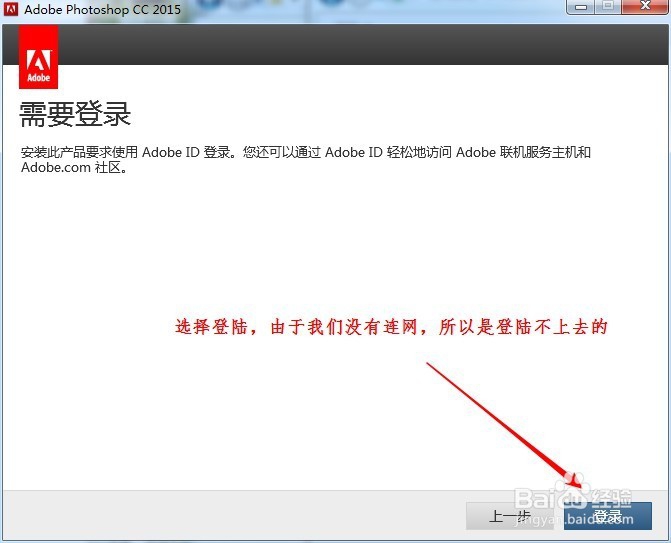The image size is (671, 543).
Task: Close the Photoshop CC 2015 installer
Action: point(645,7)
